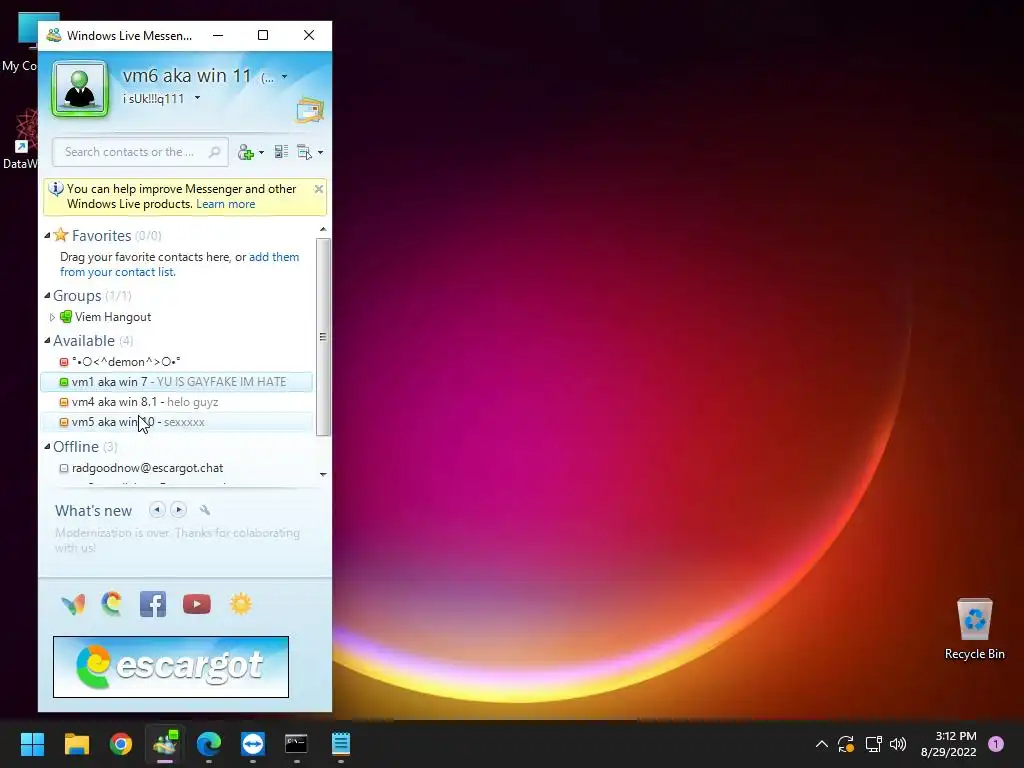Screen dimensions: 1024x768
Task: Click the contact list scroll down arrow
Action: tap(323, 475)
